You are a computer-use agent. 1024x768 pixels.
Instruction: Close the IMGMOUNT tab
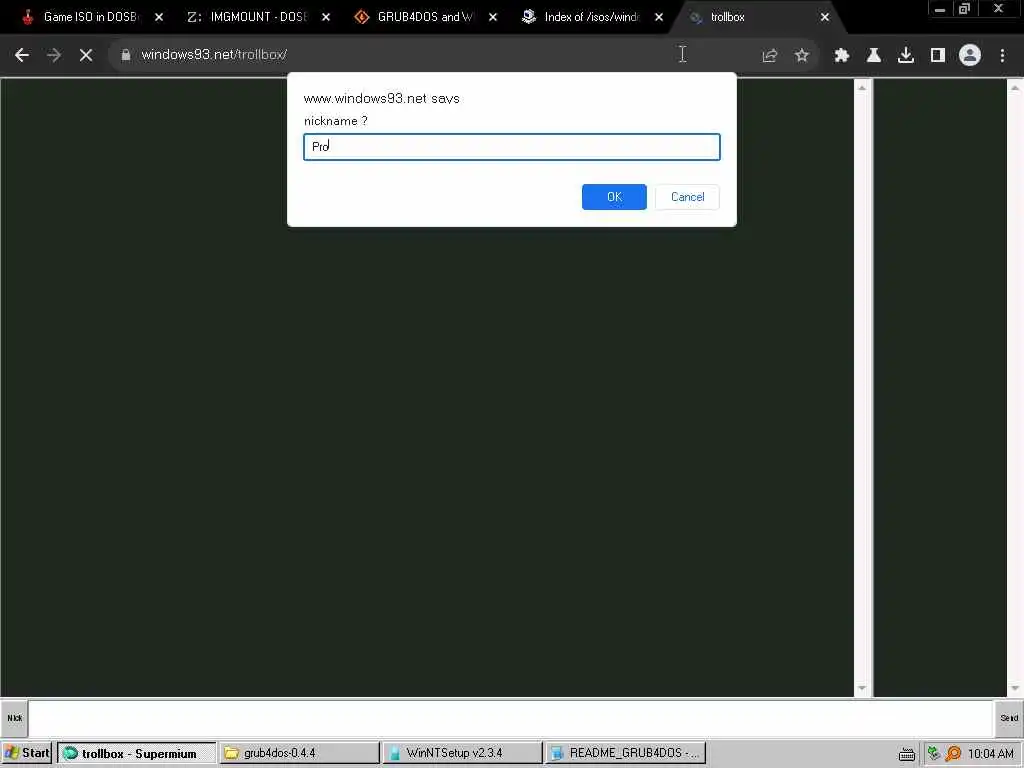point(326,17)
